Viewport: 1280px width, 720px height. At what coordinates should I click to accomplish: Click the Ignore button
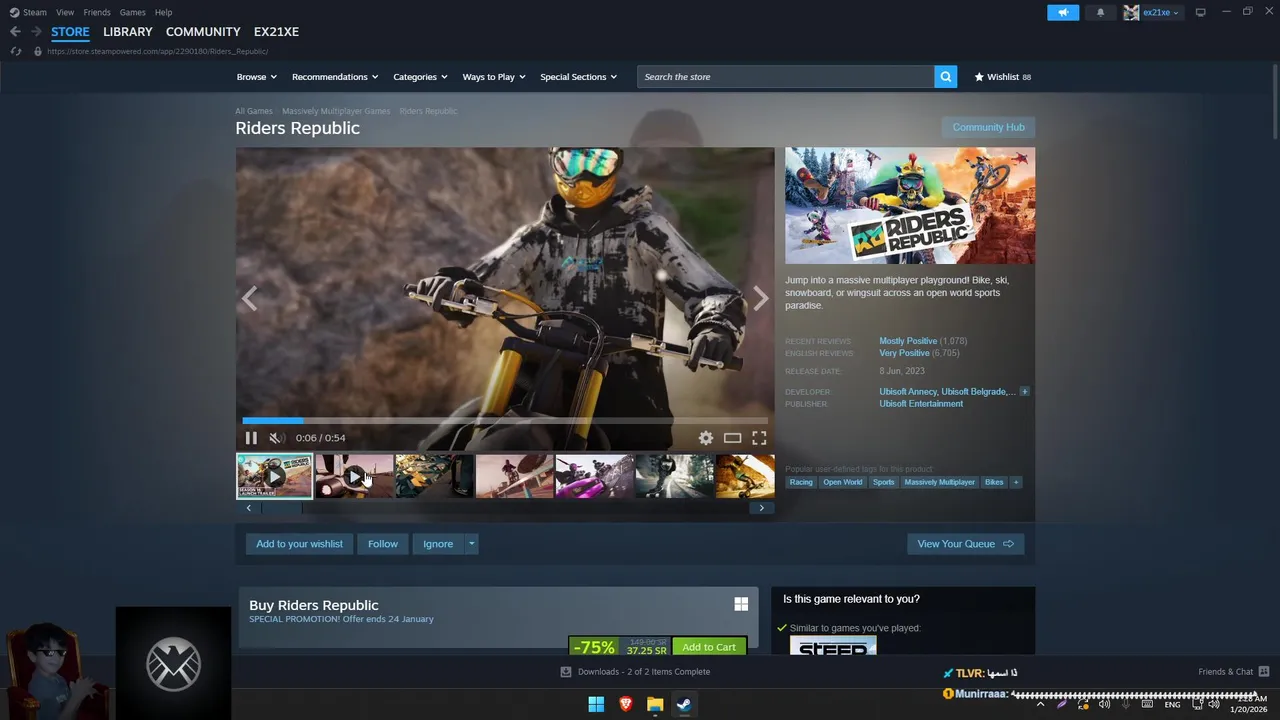point(438,544)
